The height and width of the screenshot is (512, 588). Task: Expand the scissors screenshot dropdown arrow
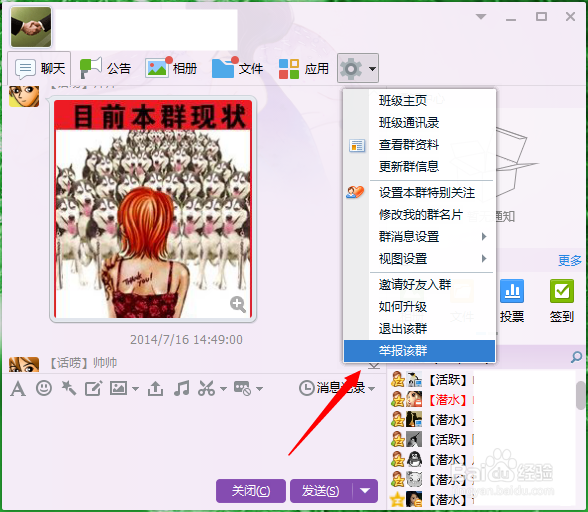(224, 389)
